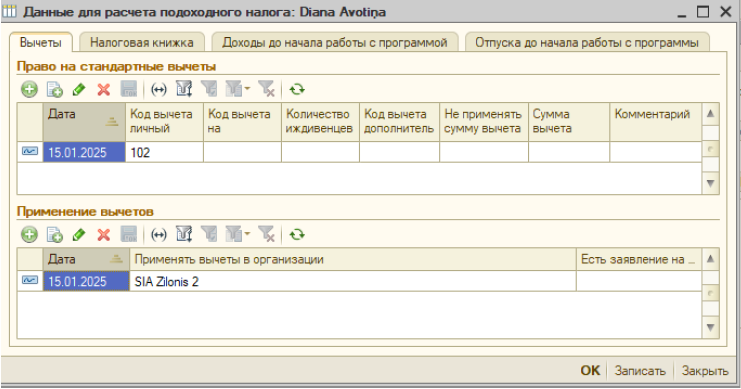The width and height of the screenshot is (741, 389).
Task: Click the Сумма вычета cell in the 102 row
Action: tap(569, 152)
